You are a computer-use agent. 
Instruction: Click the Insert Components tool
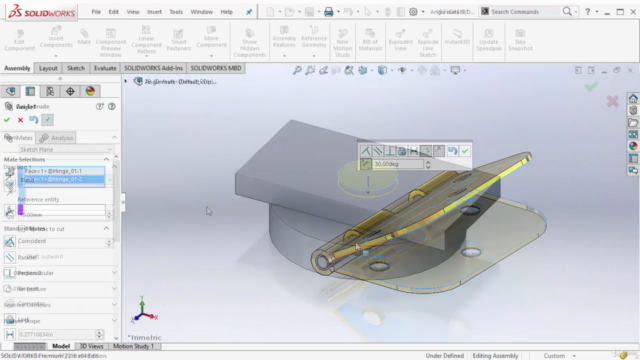coord(56,37)
